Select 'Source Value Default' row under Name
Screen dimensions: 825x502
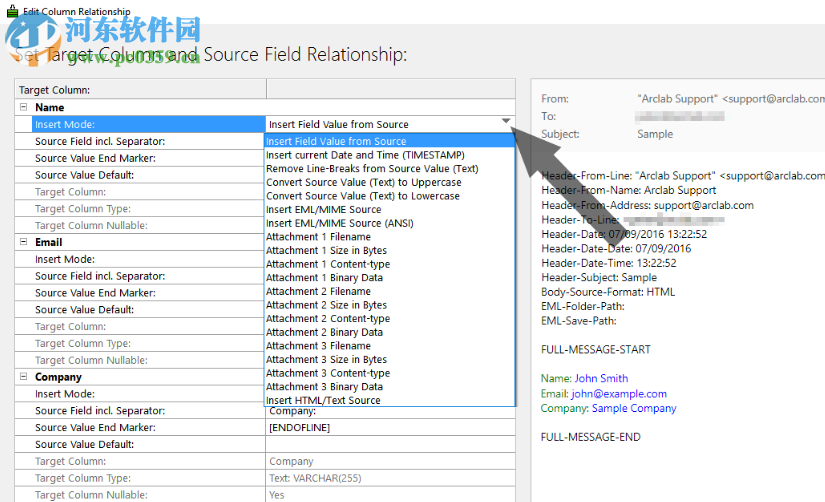149,175
